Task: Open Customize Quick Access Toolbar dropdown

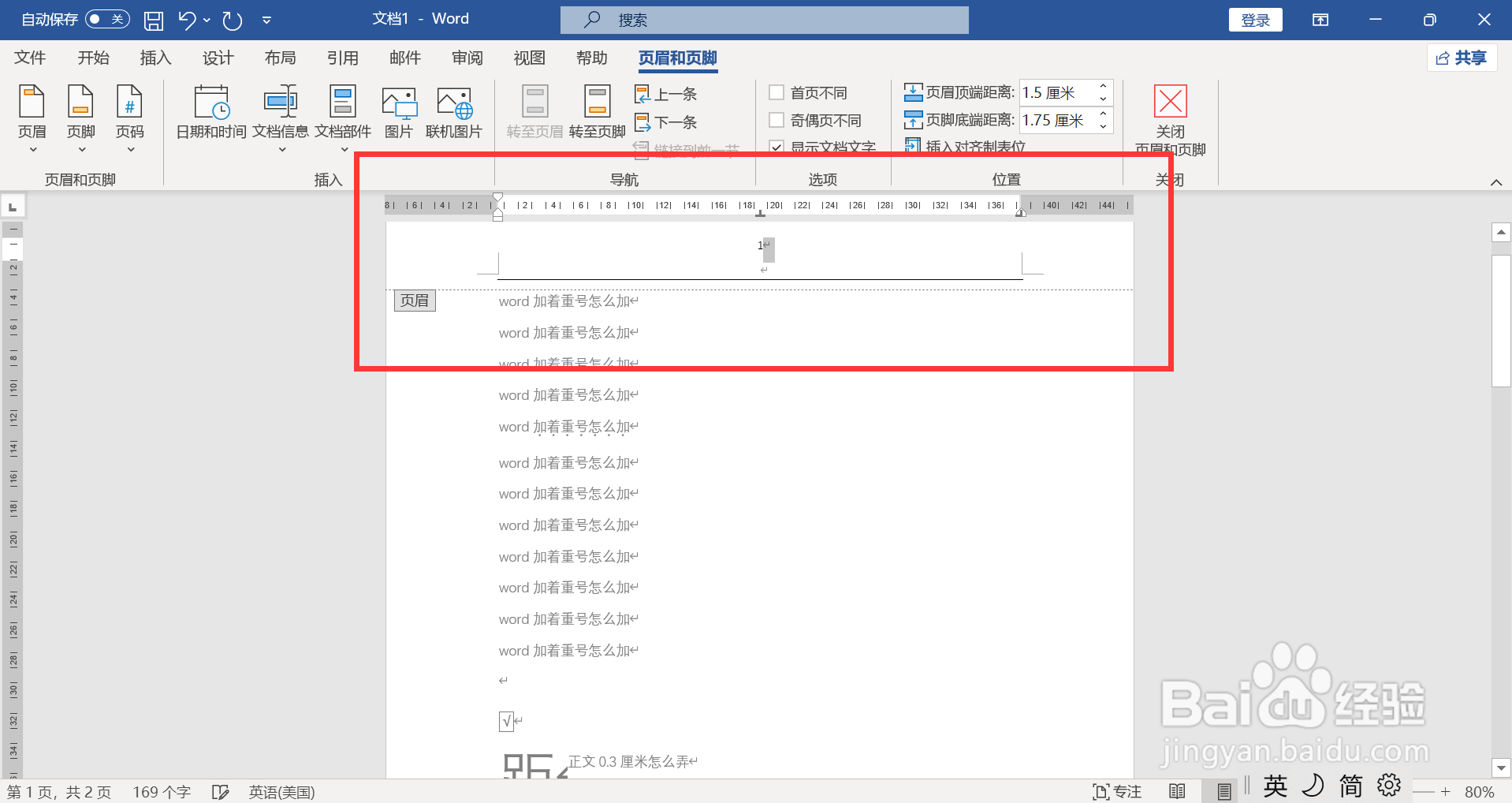Action: click(x=266, y=20)
